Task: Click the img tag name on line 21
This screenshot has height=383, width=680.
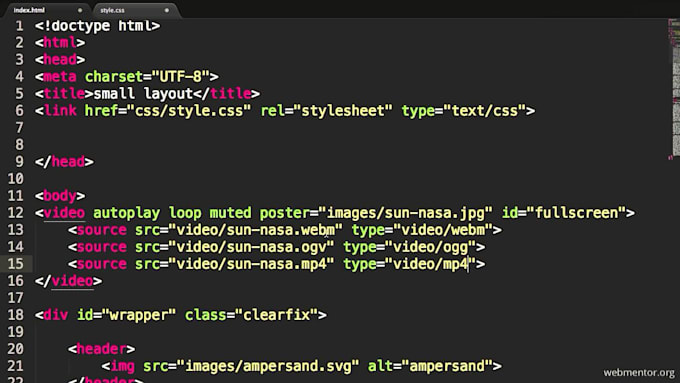Action: [x=122, y=366]
